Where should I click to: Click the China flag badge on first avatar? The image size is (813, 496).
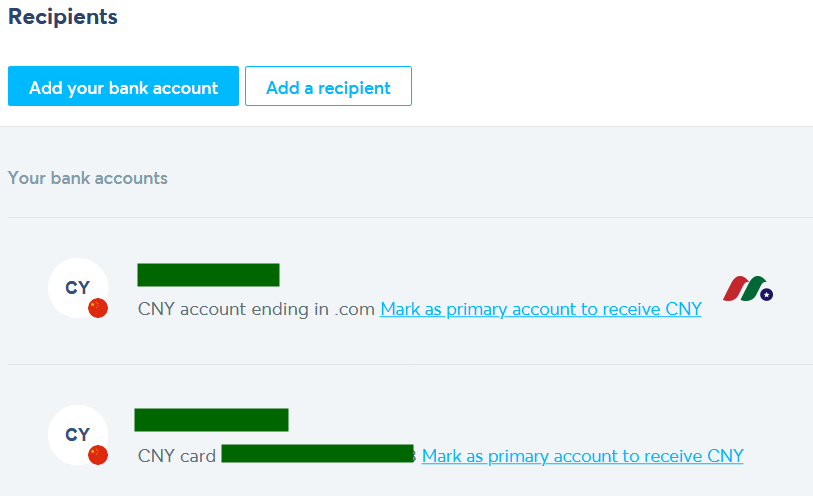click(x=98, y=308)
